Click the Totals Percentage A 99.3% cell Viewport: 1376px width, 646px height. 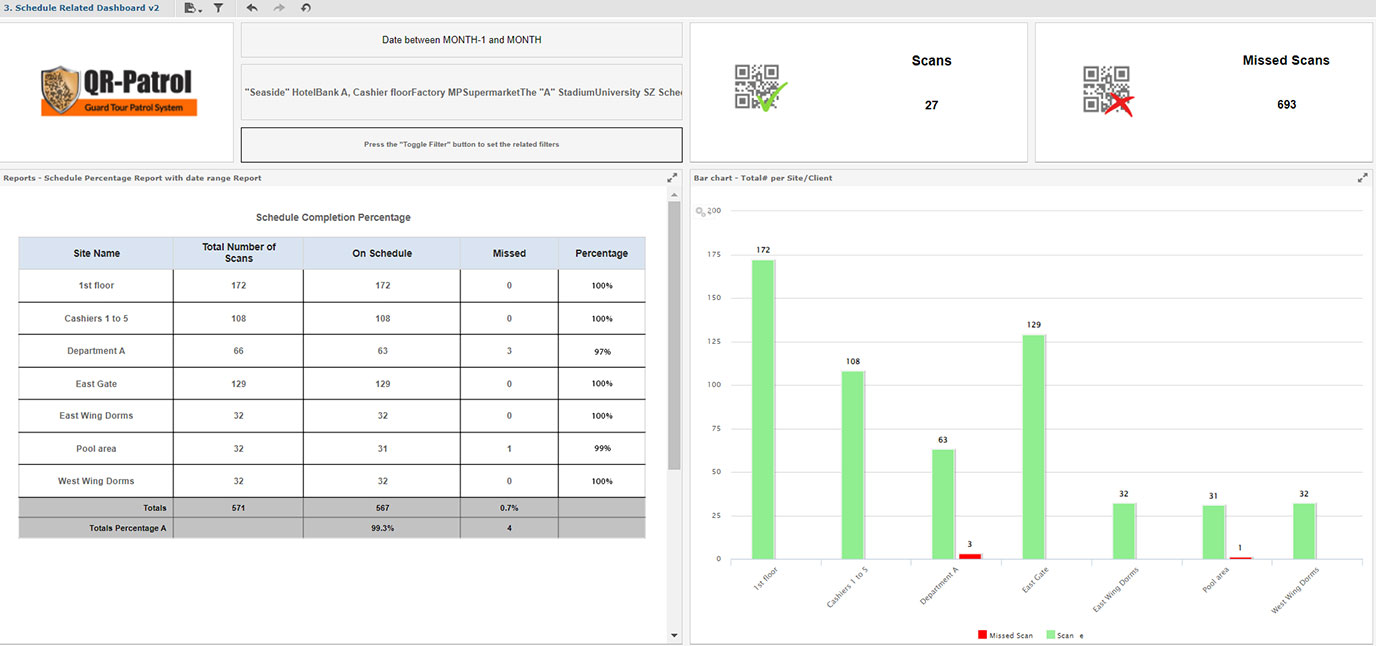pyautogui.click(x=382, y=528)
